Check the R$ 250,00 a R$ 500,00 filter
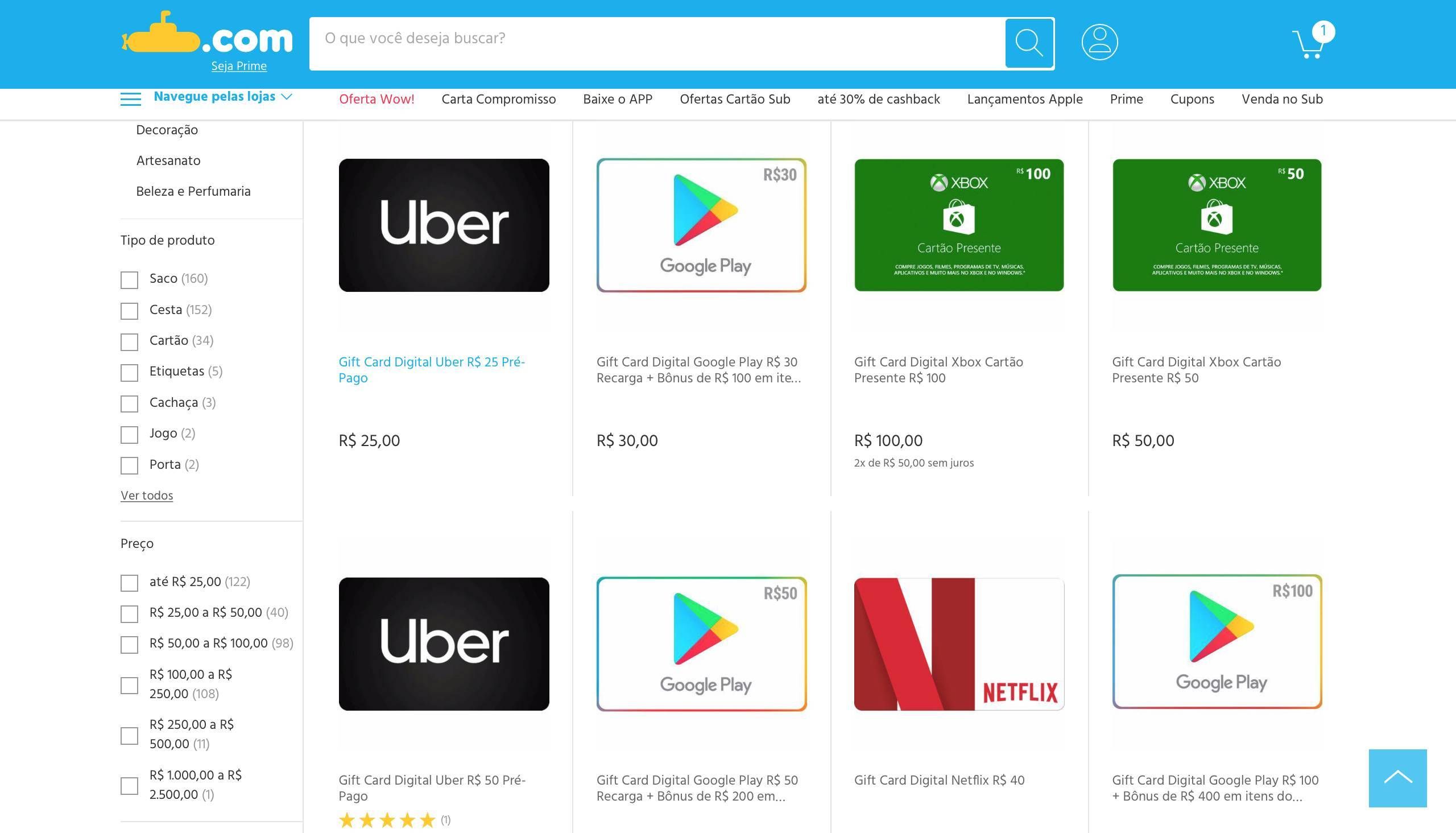This screenshot has height=833, width=1456. click(129, 735)
